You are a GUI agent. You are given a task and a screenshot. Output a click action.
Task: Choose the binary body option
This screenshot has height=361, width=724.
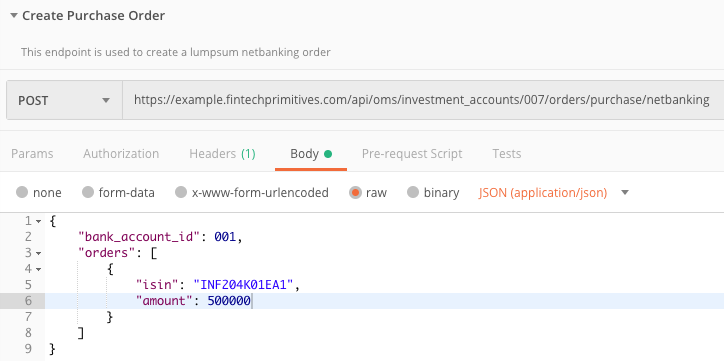[413, 193]
